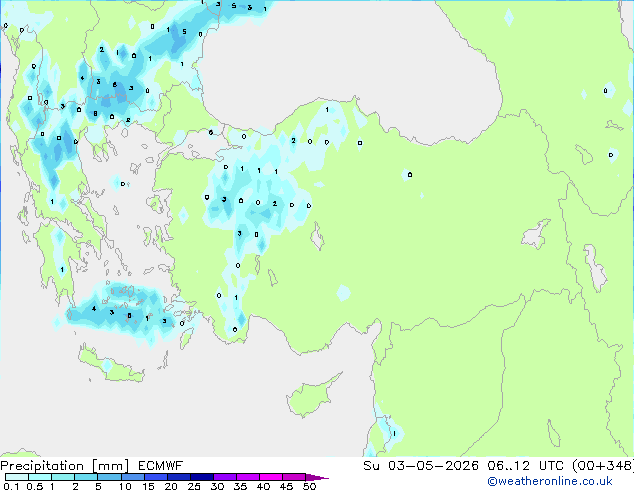Open the weatheronline.co.uk copyright link
The image size is (634, 490).
pyautogui.click(x=550, y=481)
